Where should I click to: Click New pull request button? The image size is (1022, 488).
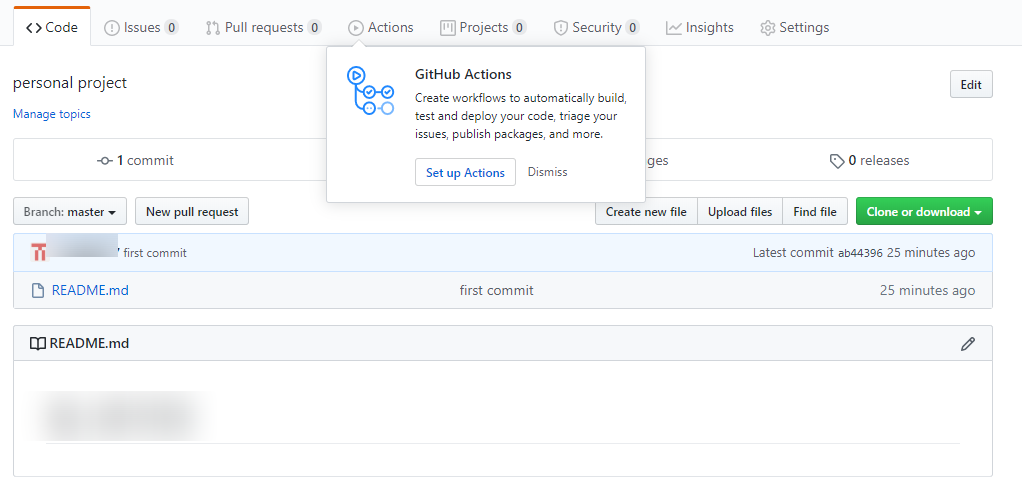click(x=192, y=211)
